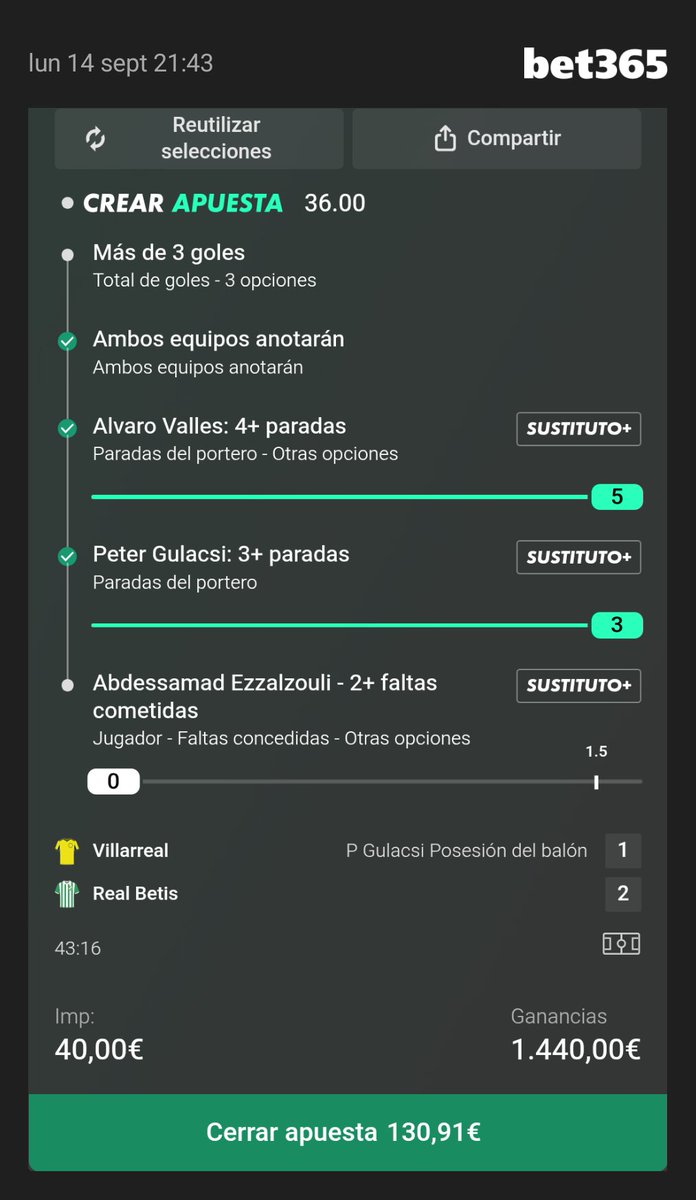This screenshot has width=696, height=1200.
Task: Click green check beside Peter Gulacsi selection
Action: click(67, 556)
